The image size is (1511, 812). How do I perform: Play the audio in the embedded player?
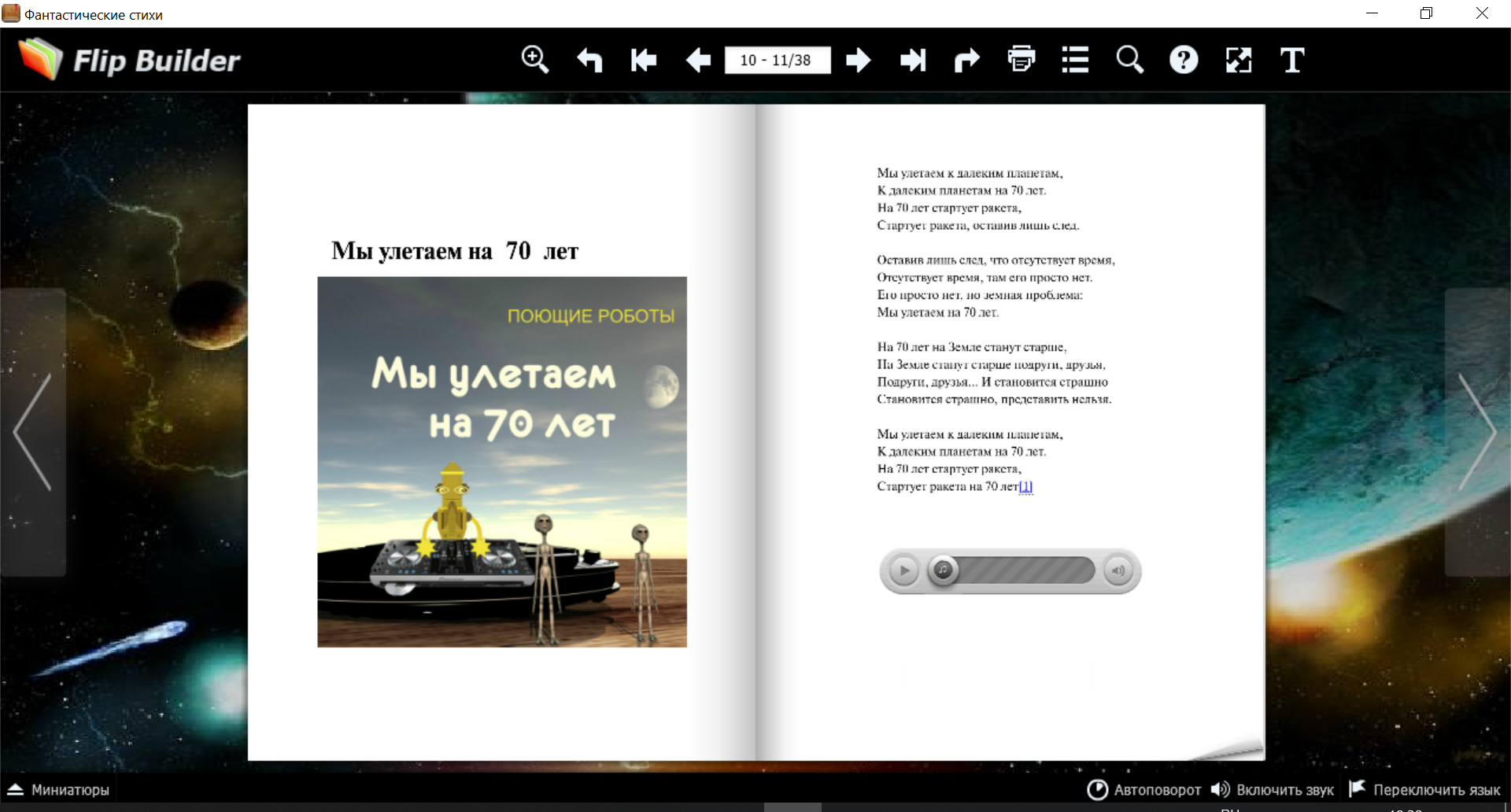point(904,570)
